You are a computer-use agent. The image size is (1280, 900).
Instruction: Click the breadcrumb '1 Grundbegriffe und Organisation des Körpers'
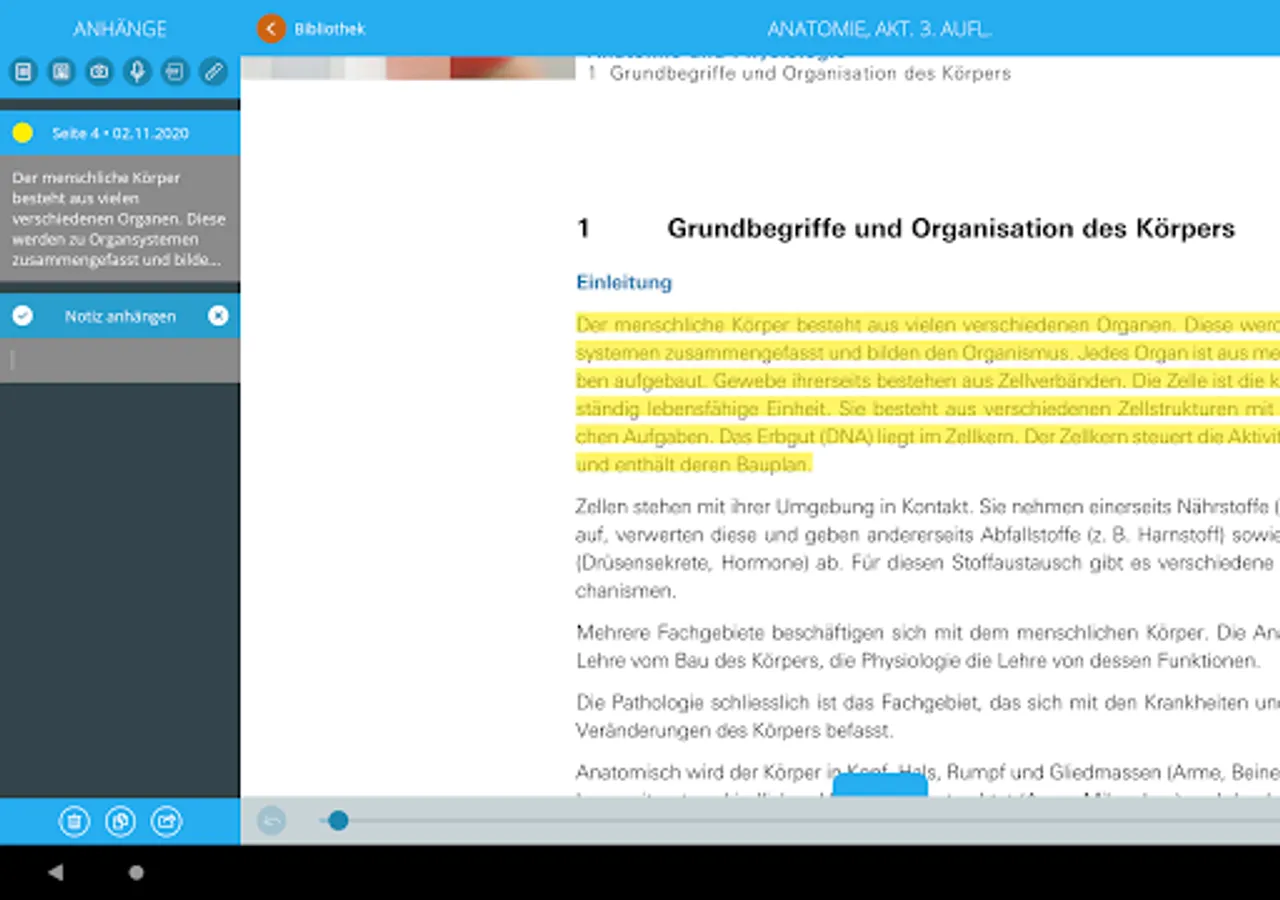click(x=800, y=73)
